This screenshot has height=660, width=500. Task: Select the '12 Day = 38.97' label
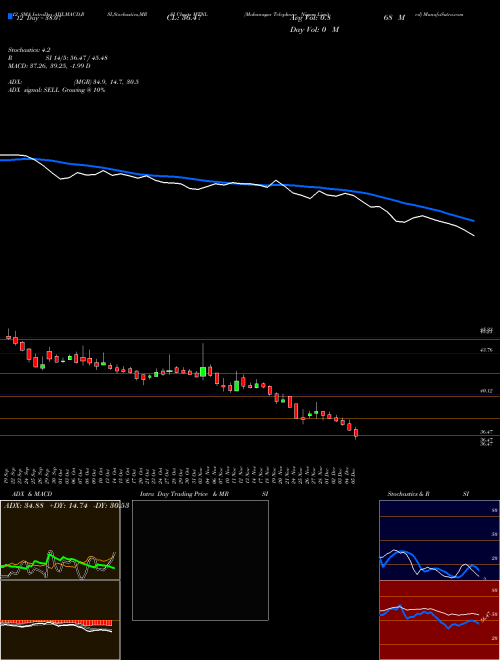tap(37, 19)
